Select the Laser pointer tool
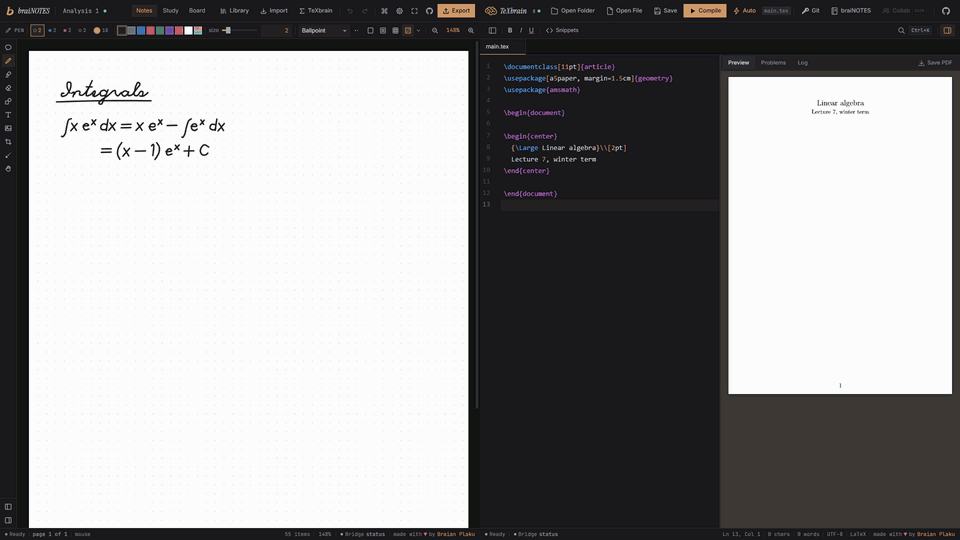This screenshot has height=540, width=960. (x=8, y=155)
